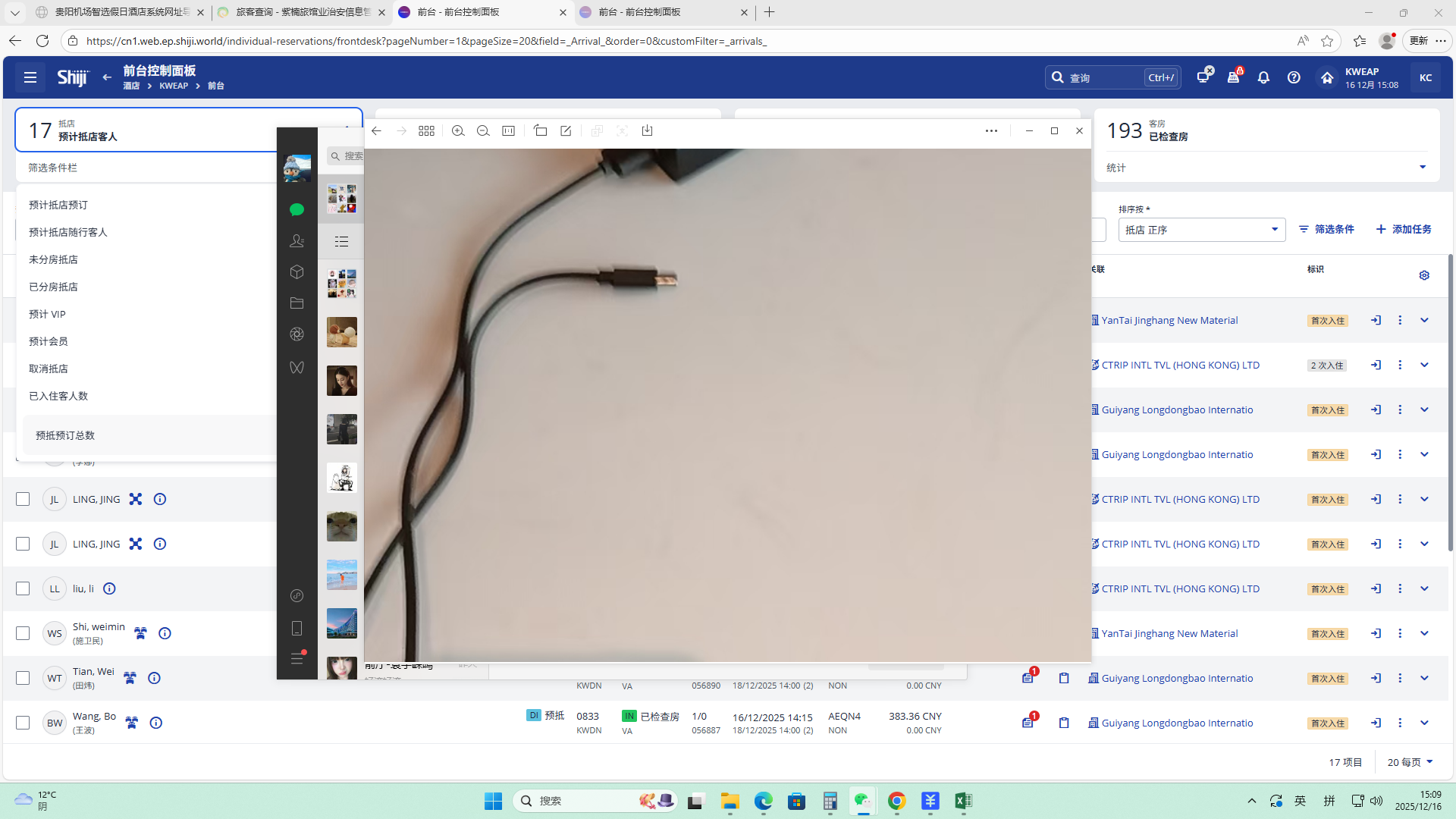
Task: Open the 20 每页 page size dropdown
Action: [x=1410, y=762]
